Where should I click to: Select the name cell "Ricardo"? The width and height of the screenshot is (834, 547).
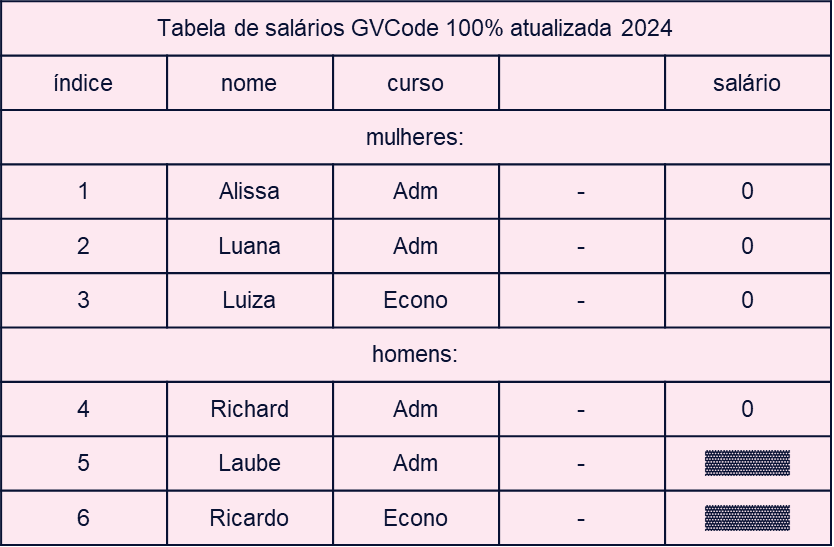249,518
